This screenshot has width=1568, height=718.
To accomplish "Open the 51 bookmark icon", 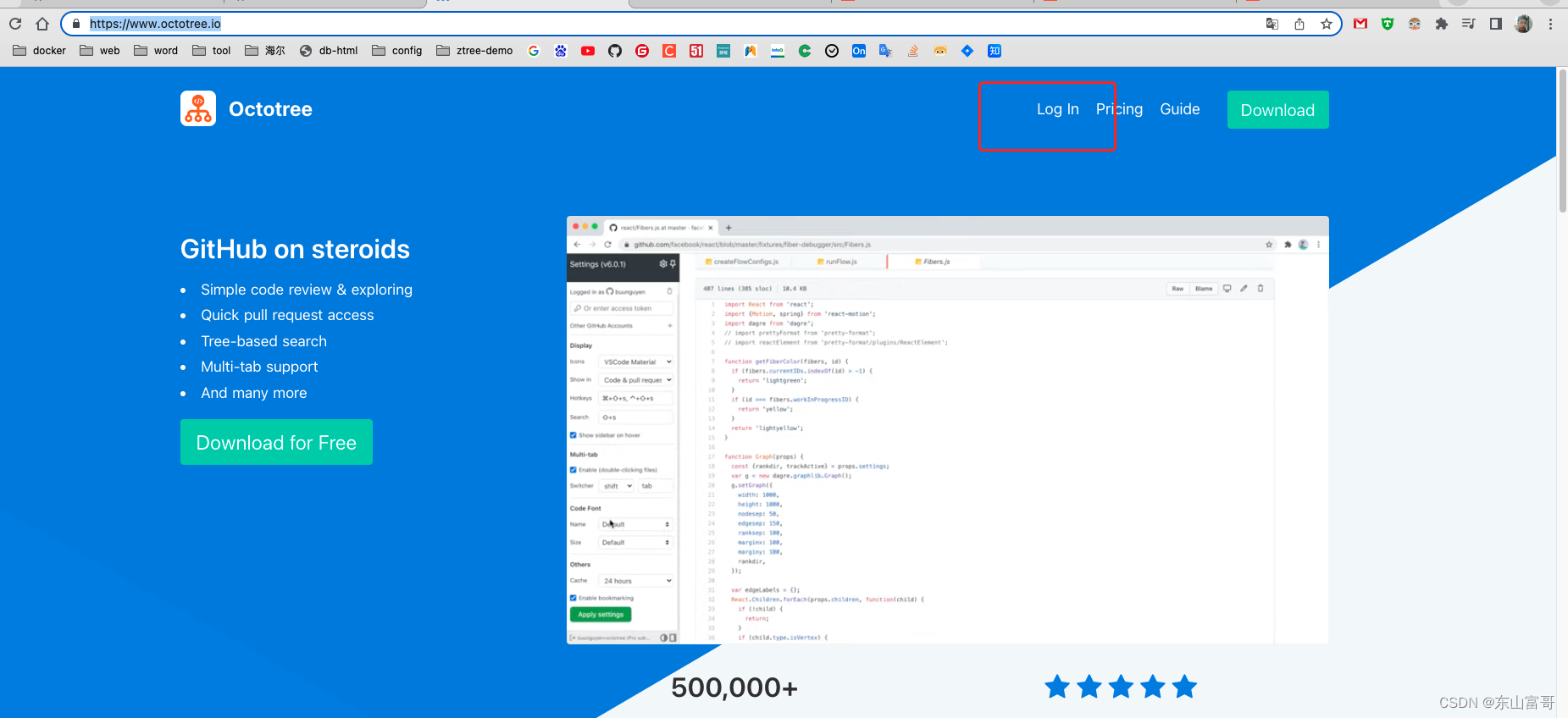I will [696, 51].
